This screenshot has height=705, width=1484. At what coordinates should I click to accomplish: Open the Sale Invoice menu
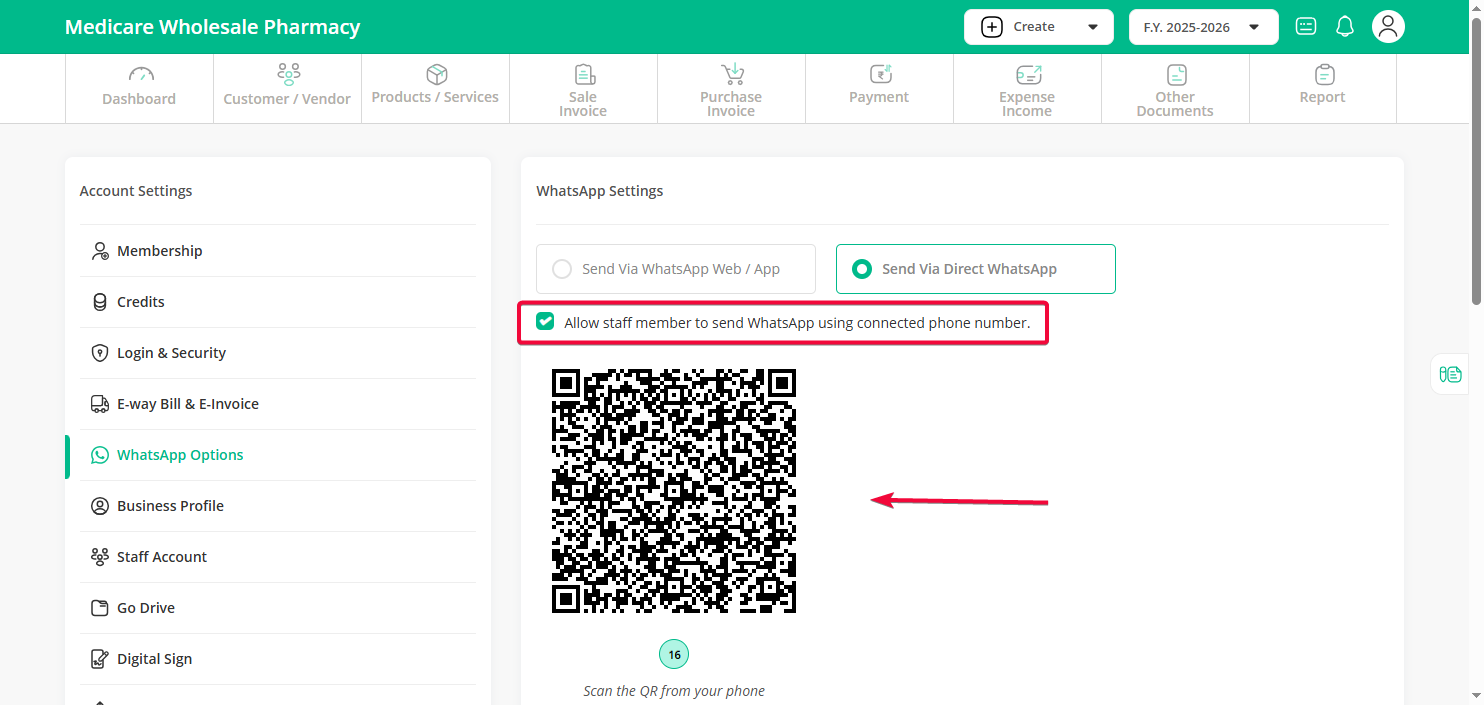click(583, 89)
